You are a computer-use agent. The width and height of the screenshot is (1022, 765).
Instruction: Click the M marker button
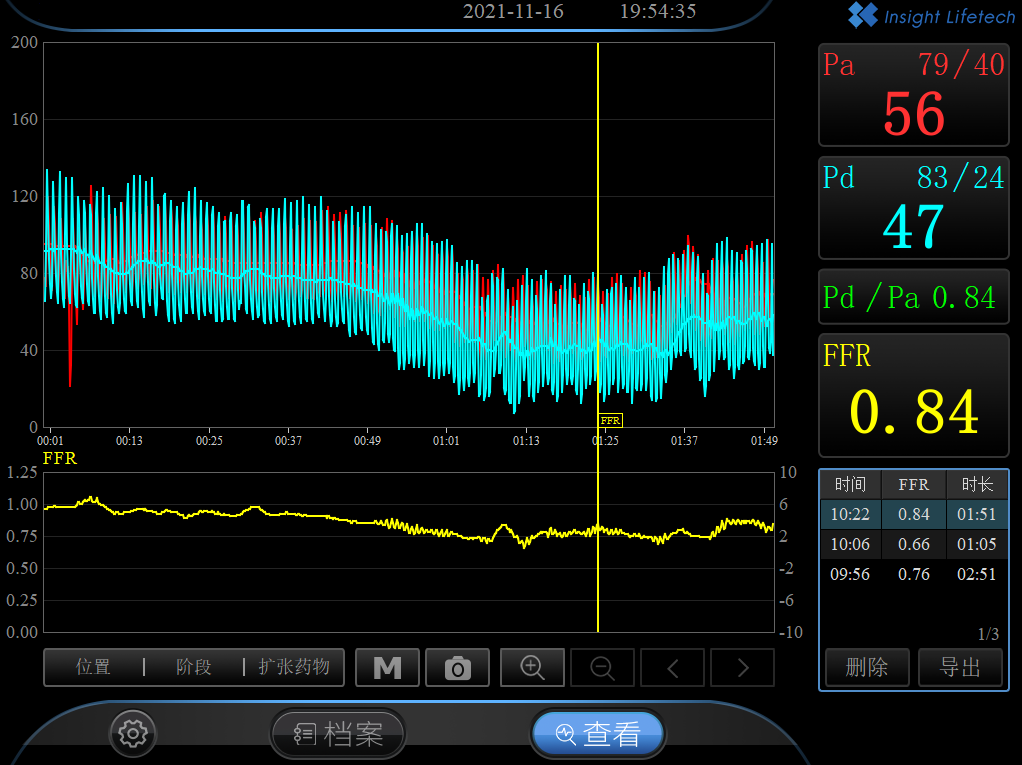[387, 668]
